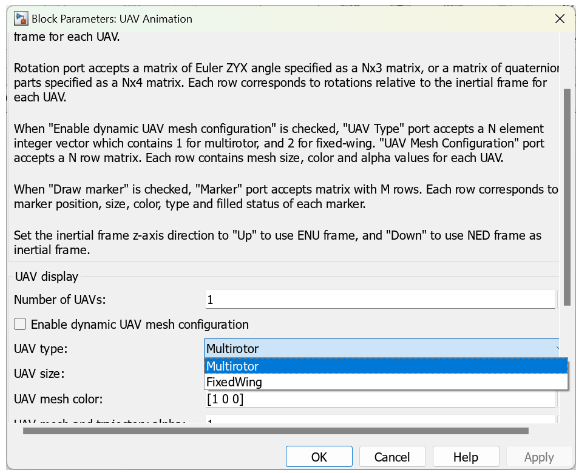Click the UAV type label
Image resolution: width=580 pixels, height=473 pixels.
(x=41, y=349)
